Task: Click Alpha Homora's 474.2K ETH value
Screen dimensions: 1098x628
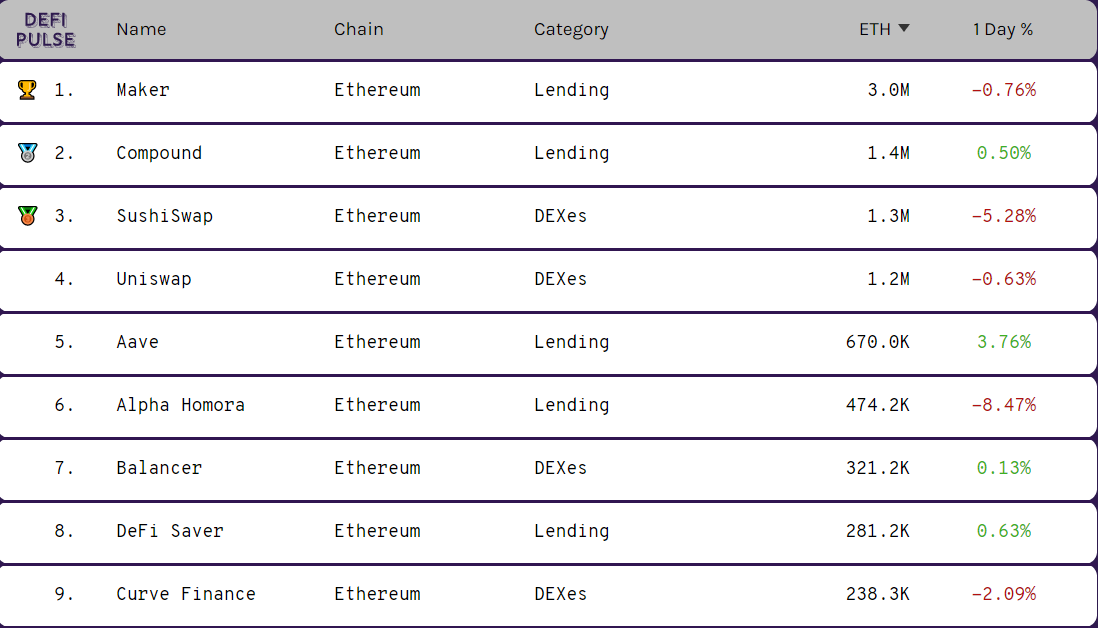Action: pos(877,405)
